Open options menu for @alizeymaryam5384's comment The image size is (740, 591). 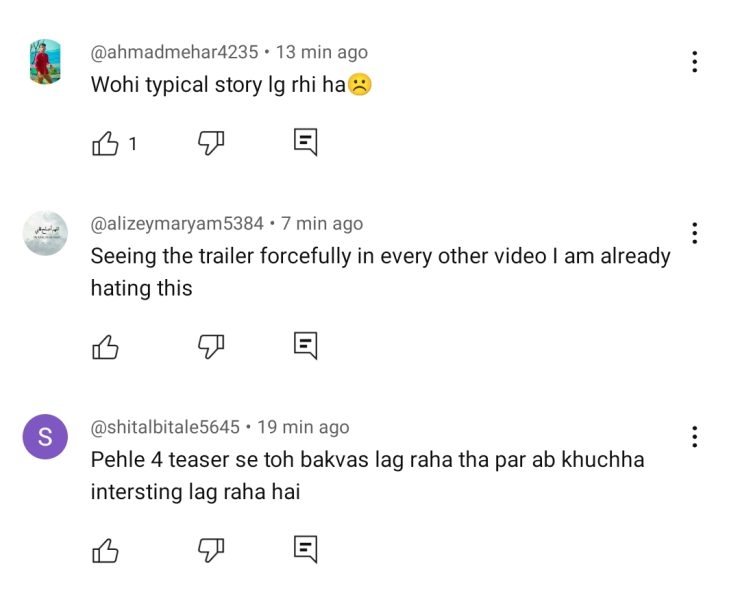coord(694,234)
